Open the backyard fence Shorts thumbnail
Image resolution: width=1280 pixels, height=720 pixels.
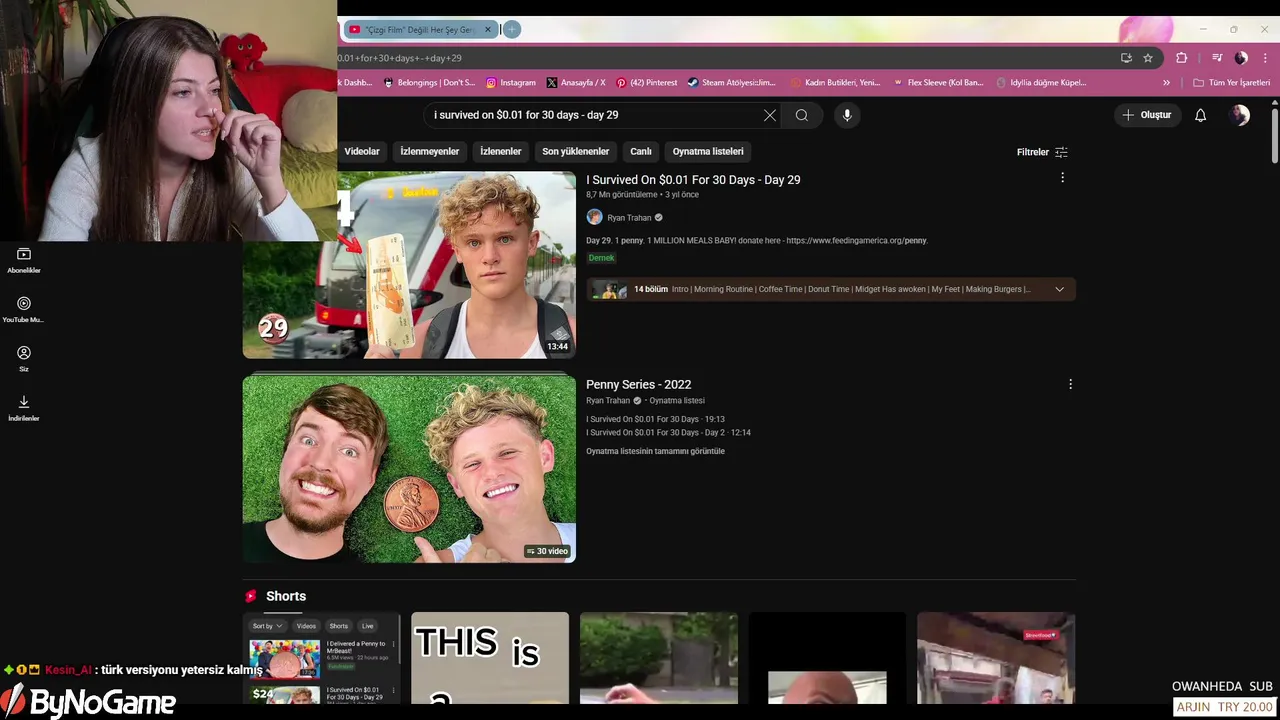[659, 659]
